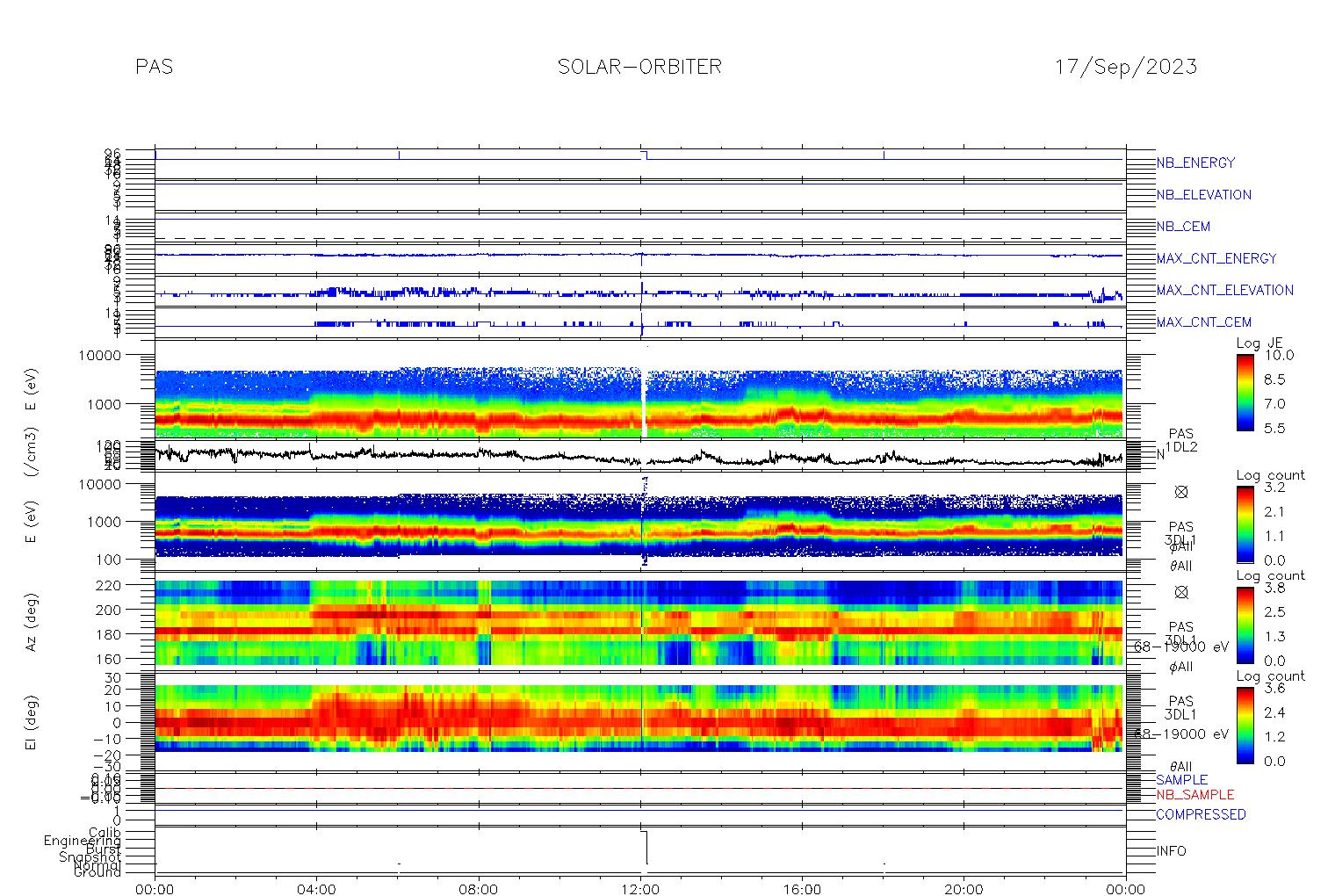The height and width of the screenshot is (896, 1328).
Task: Click the red NB_SAMPLE label
Action: pos(1194,795)
